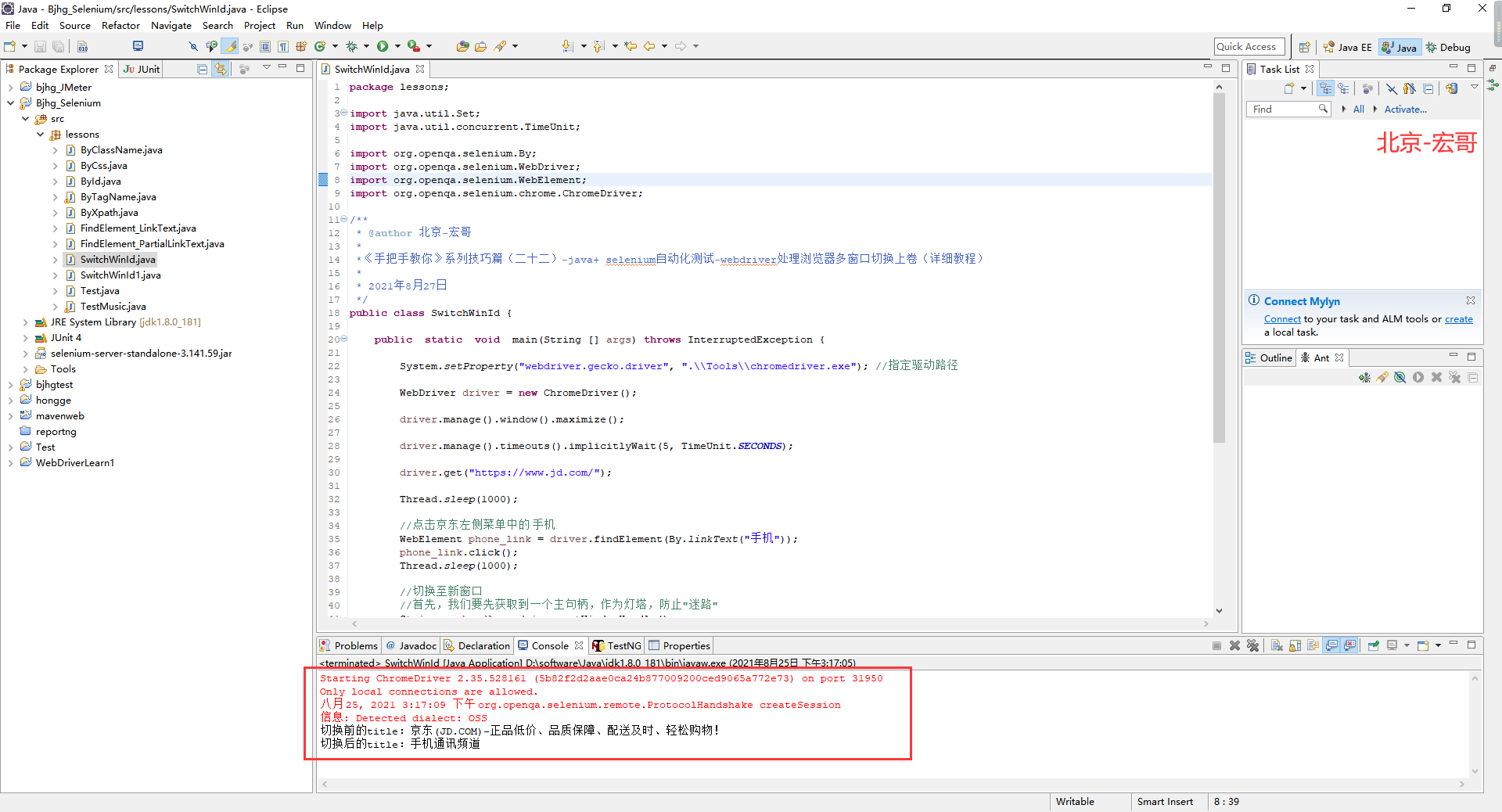The width and height of the screenshot is (1502, 812).
Task: Select SwitchWinId1.java in tree
Action: pos(120,275)
